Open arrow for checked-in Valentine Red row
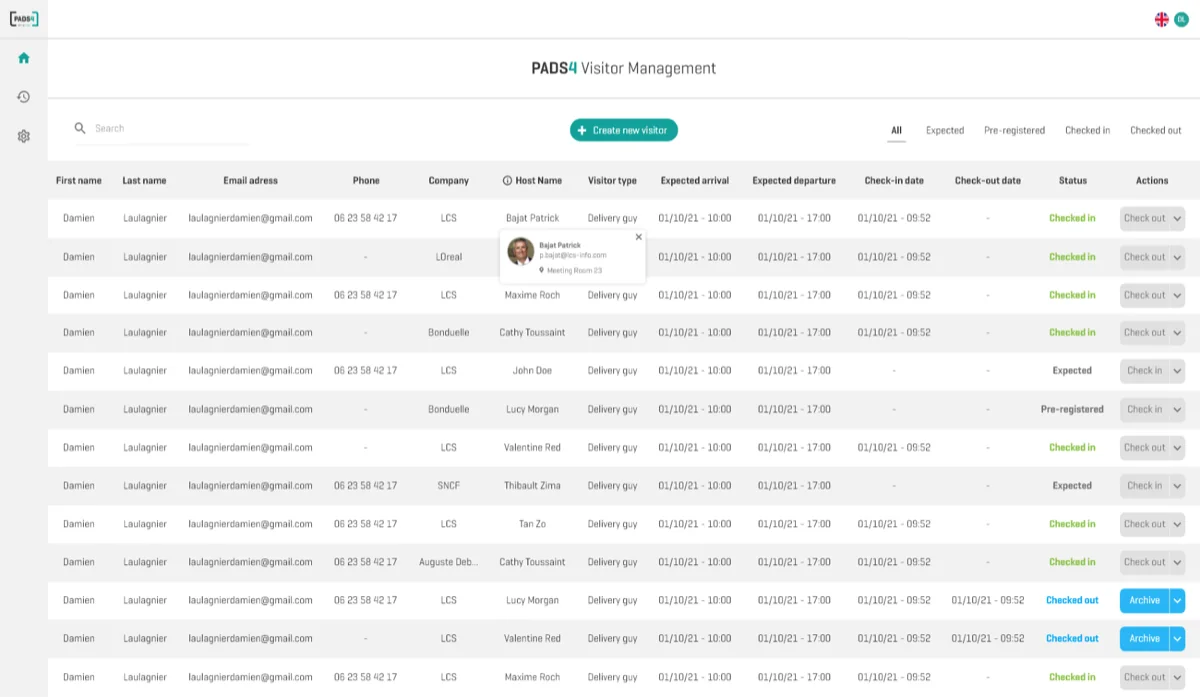 [1177, 448]
